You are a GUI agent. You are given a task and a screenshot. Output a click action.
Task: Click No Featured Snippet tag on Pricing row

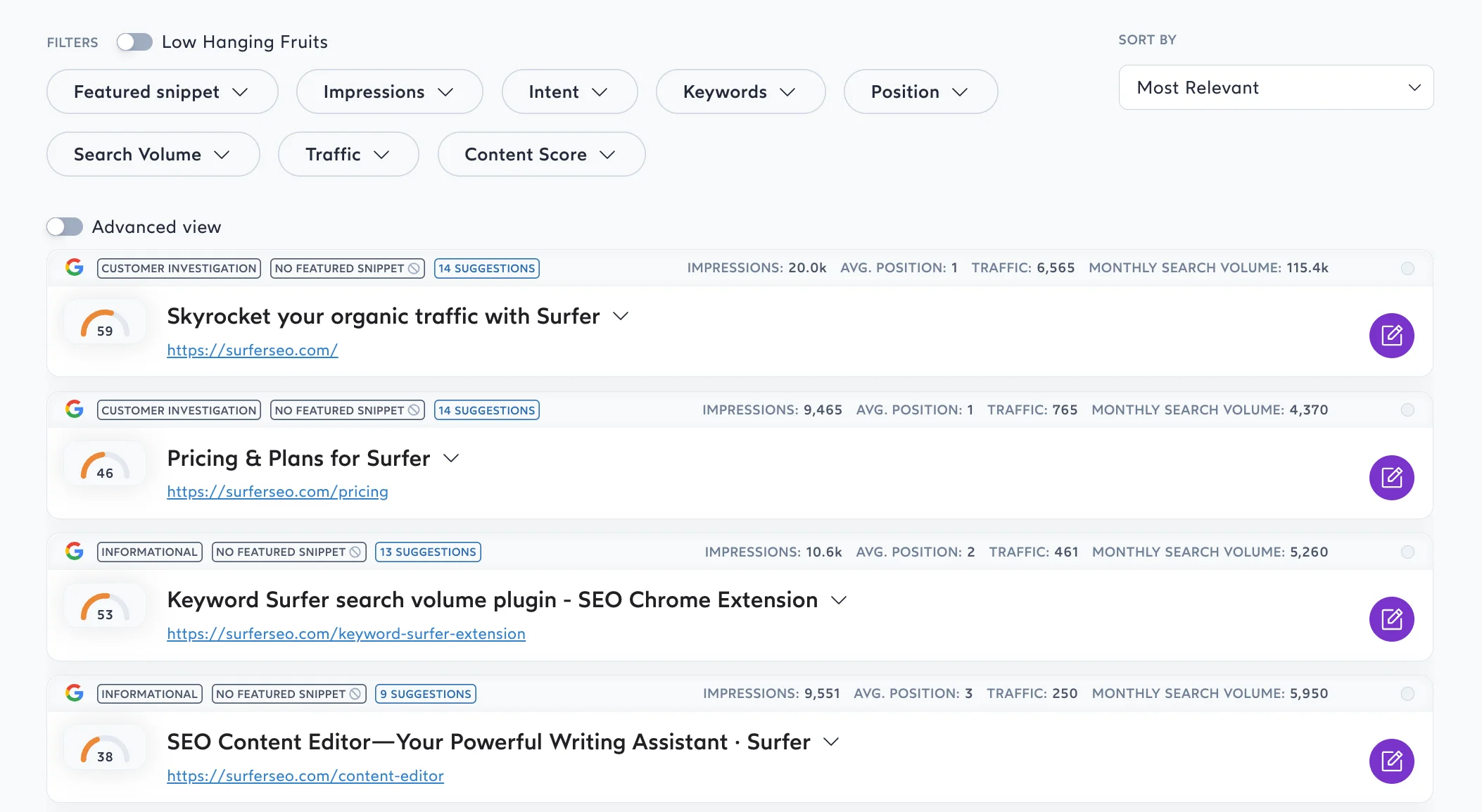pos(348,410)
